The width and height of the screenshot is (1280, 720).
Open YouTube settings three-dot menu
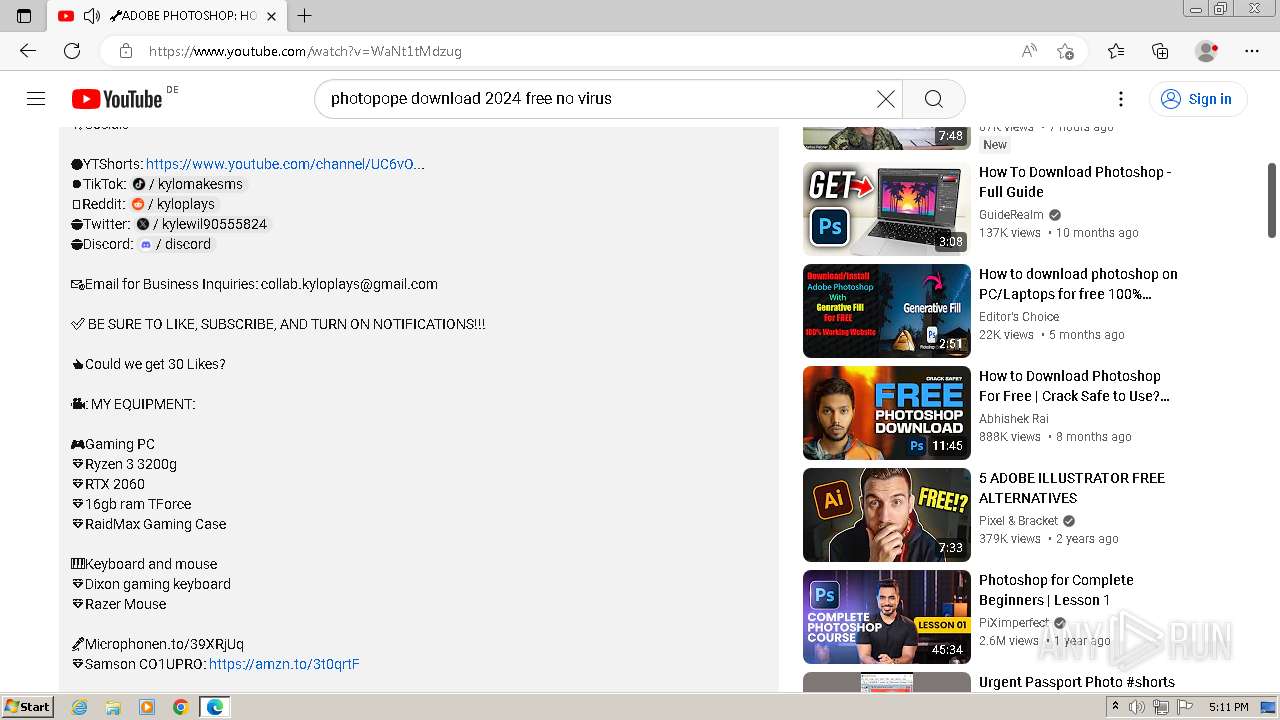click(x=1121, y=98)
